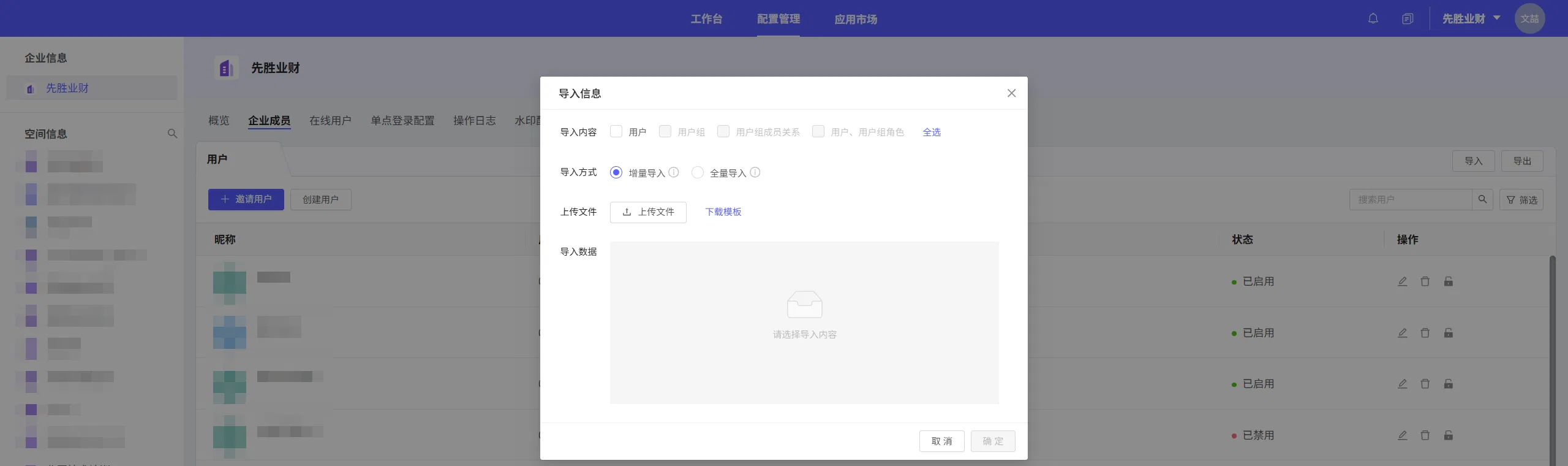Click lock icon in first user row
The width and height of the screenshot is (1568, 466).
click(1449, 281)
